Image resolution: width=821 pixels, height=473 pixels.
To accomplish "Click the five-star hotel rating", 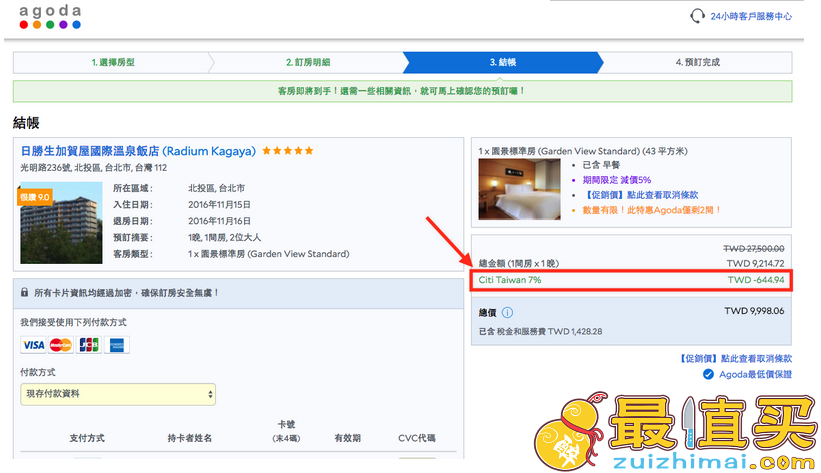I will pyautogui.click(x=287, y=151).
